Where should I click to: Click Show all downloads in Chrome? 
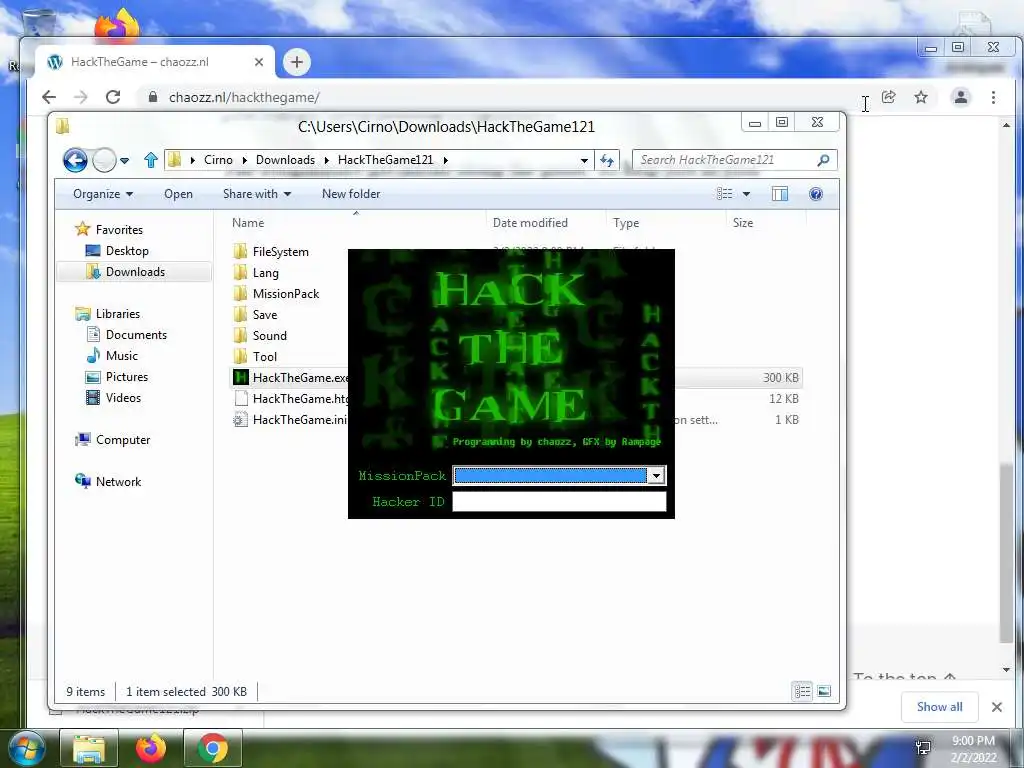coord(939,707)
